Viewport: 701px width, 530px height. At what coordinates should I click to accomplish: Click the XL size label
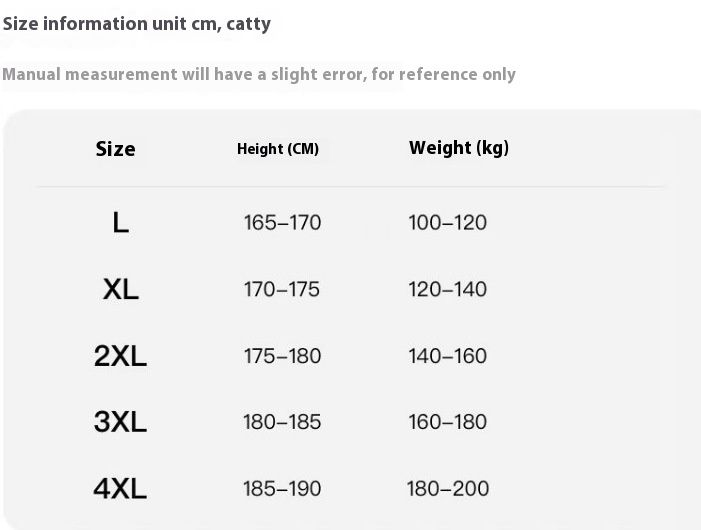(120, 289)
